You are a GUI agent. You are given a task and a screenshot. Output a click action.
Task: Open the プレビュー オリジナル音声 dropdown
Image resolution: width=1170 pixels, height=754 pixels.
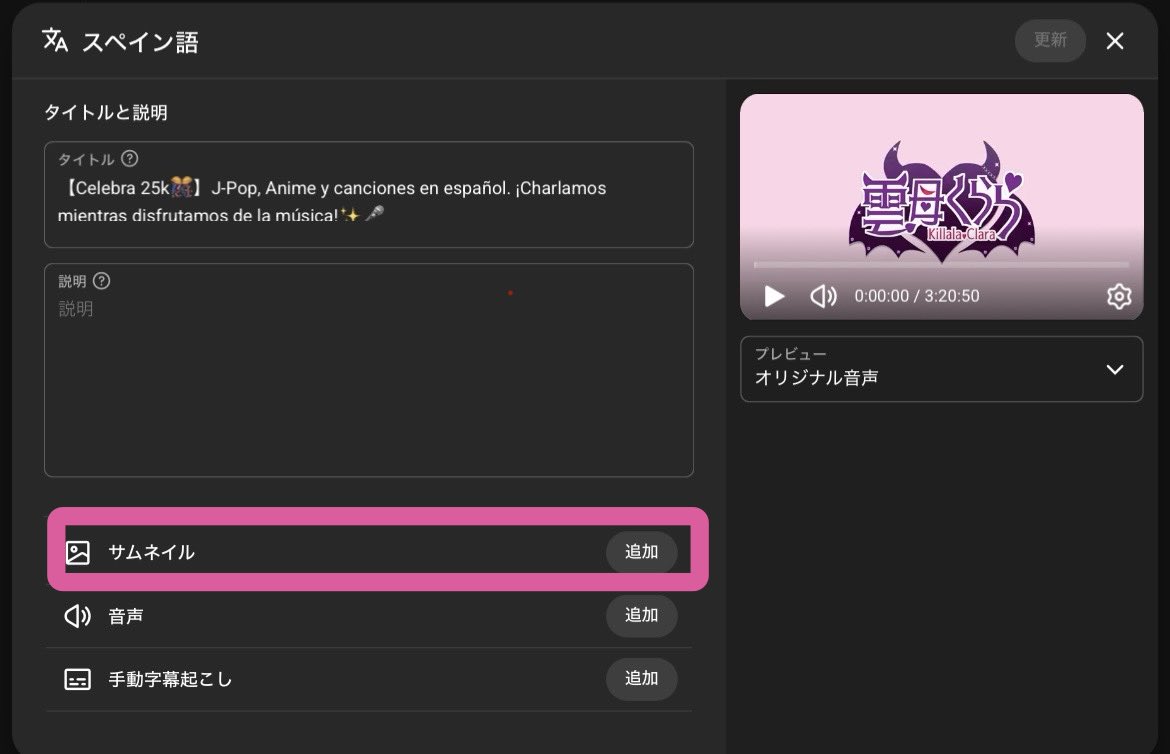(941, 369)
